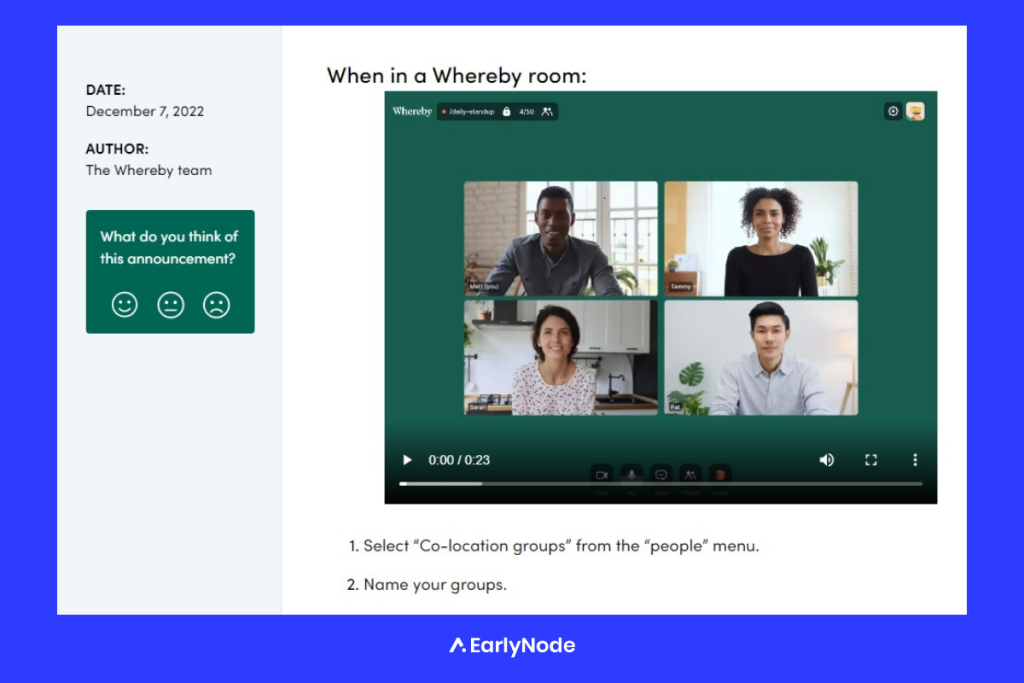Image resolution: width=1024 pixels, height=683 pixels.
Task: Rate the announcement with happy smiley
Action: (125, 305)
